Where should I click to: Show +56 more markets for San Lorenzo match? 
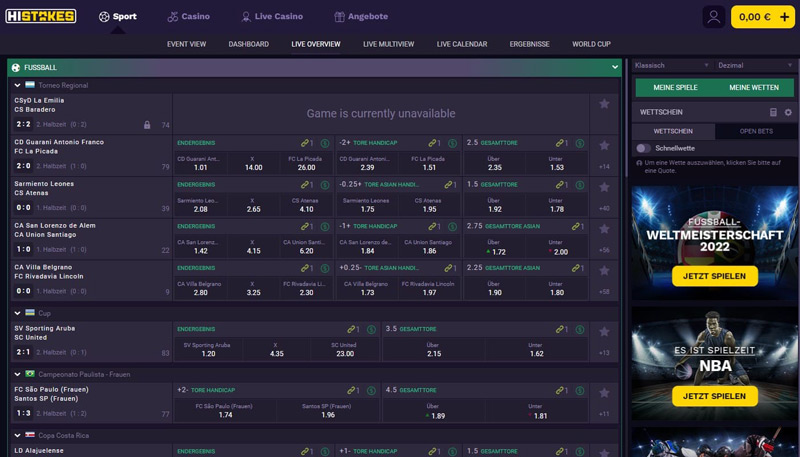pyautogui.click(x=604, y=250)
